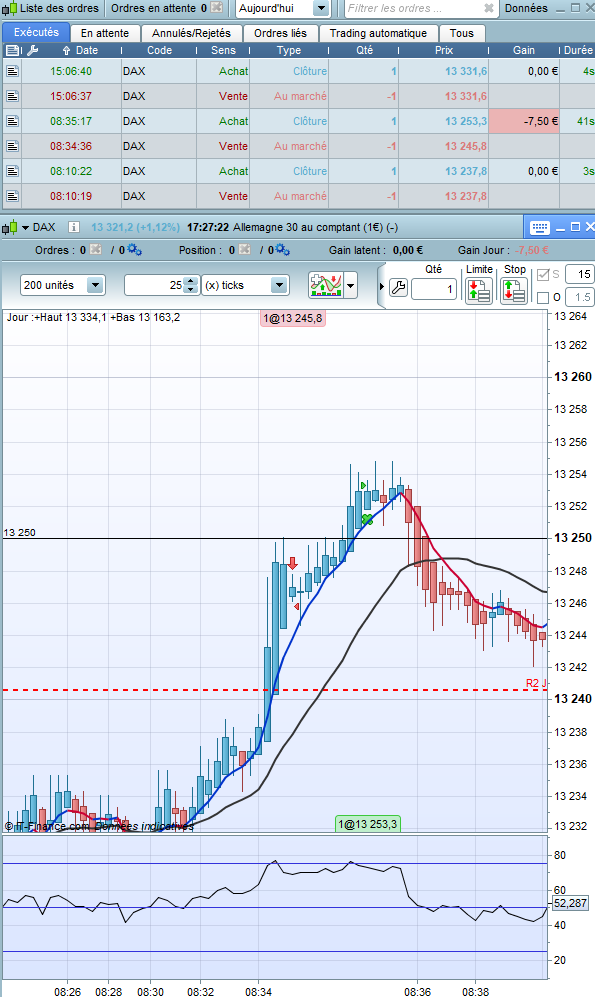This screenshot has height=997, width=595.
Task: Sort orders by Type column
Action: click(x=289, y=50)
